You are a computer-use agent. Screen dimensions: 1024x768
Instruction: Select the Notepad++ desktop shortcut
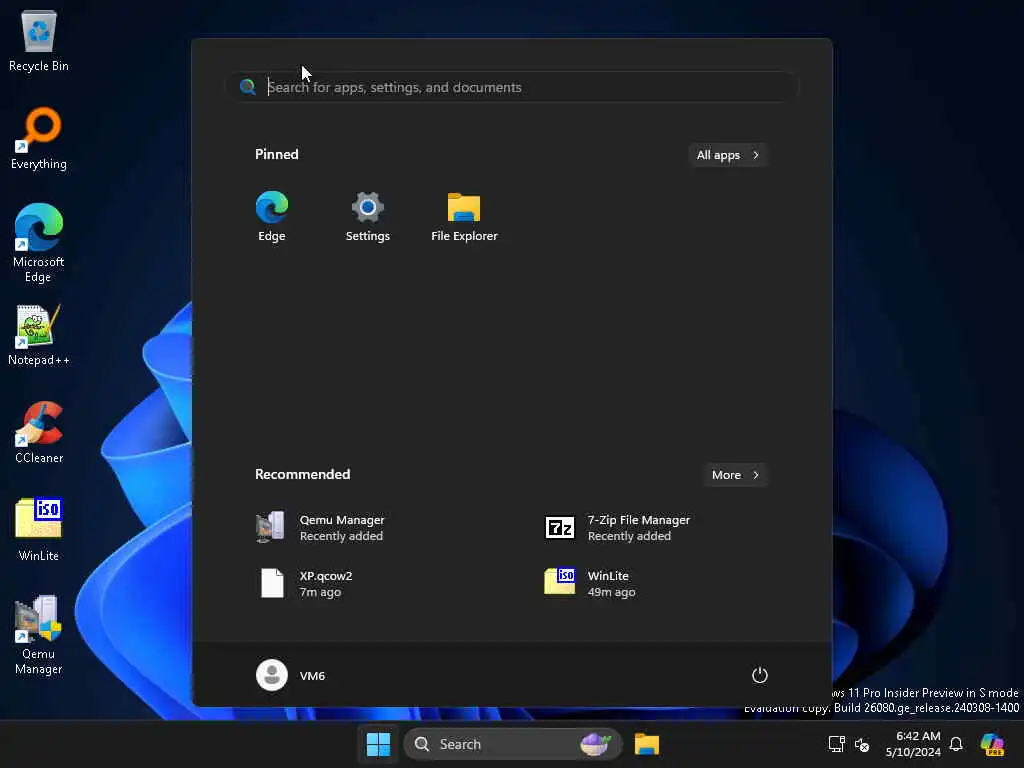coord(39,335)
